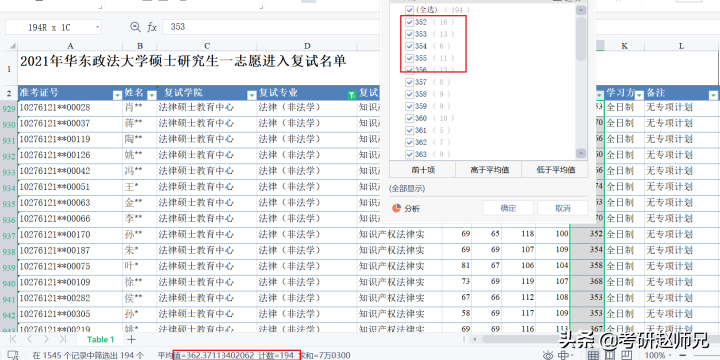Screen dimensions: 720x360
Task: Click the select-all triangle at grid corner
Action: click(12, 46)
